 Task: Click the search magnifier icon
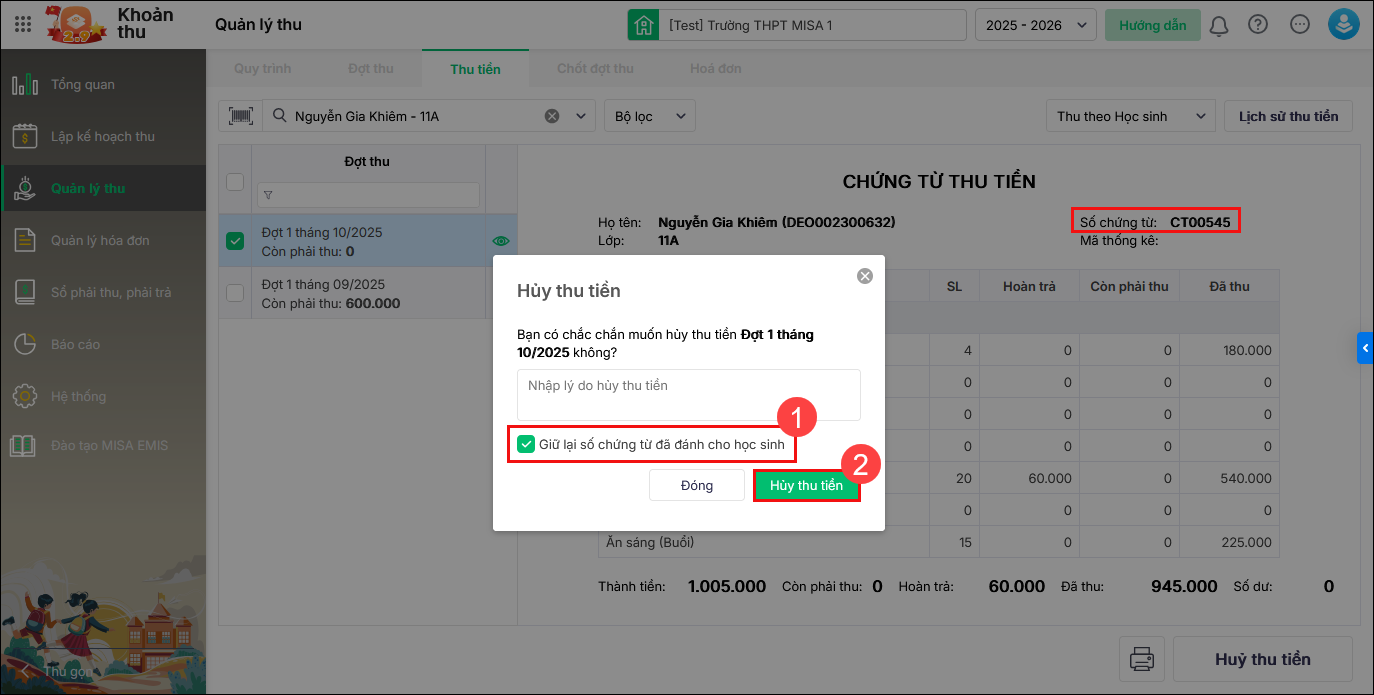tap(280, 116)
